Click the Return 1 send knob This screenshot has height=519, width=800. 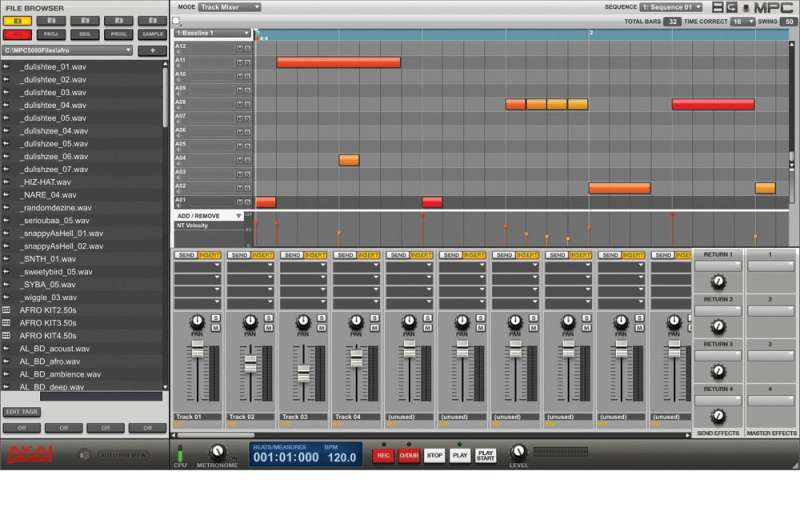pos(718,282)
